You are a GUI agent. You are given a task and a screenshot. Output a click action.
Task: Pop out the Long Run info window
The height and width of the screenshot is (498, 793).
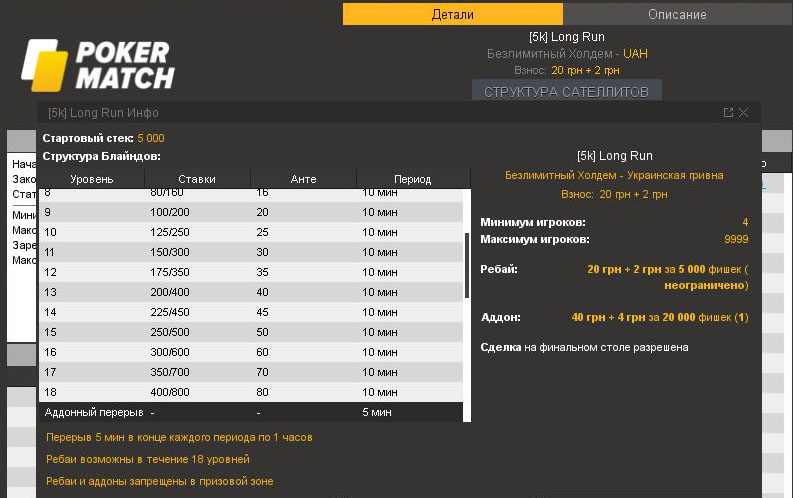pos(728,113)
